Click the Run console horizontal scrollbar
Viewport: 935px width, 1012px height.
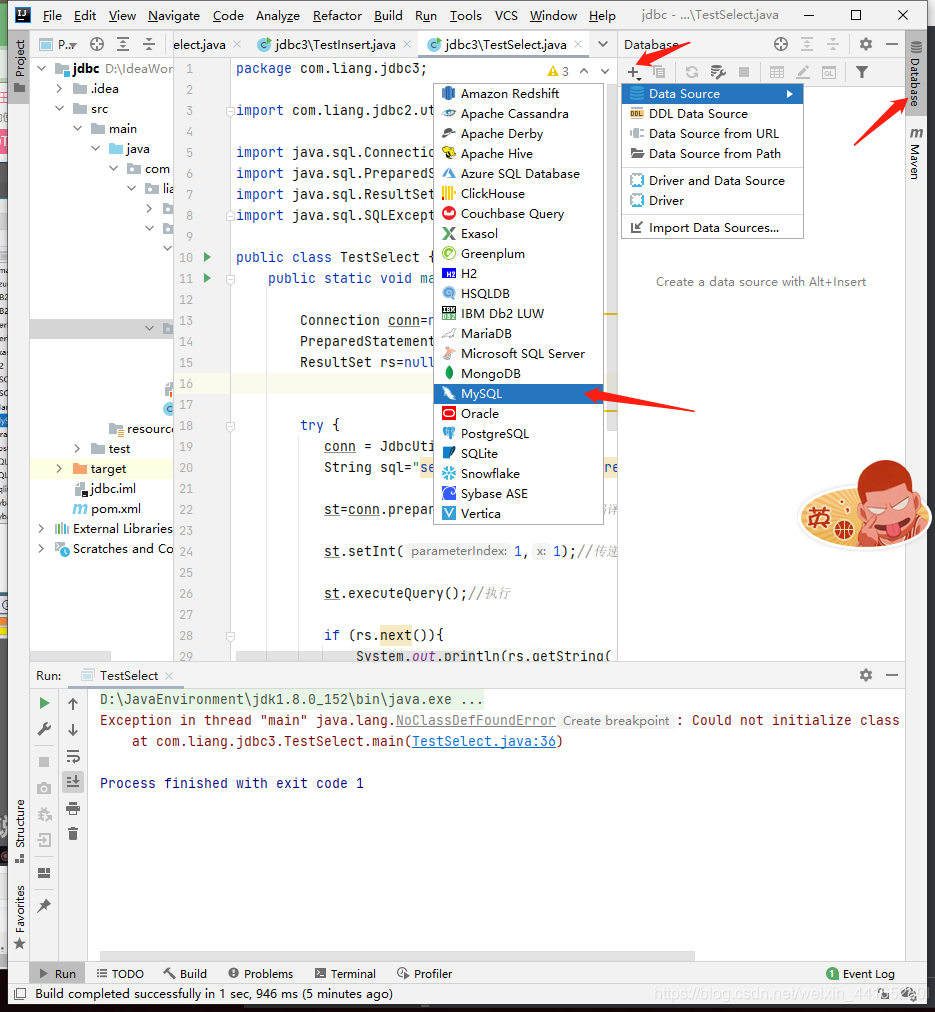coord(397,955)
